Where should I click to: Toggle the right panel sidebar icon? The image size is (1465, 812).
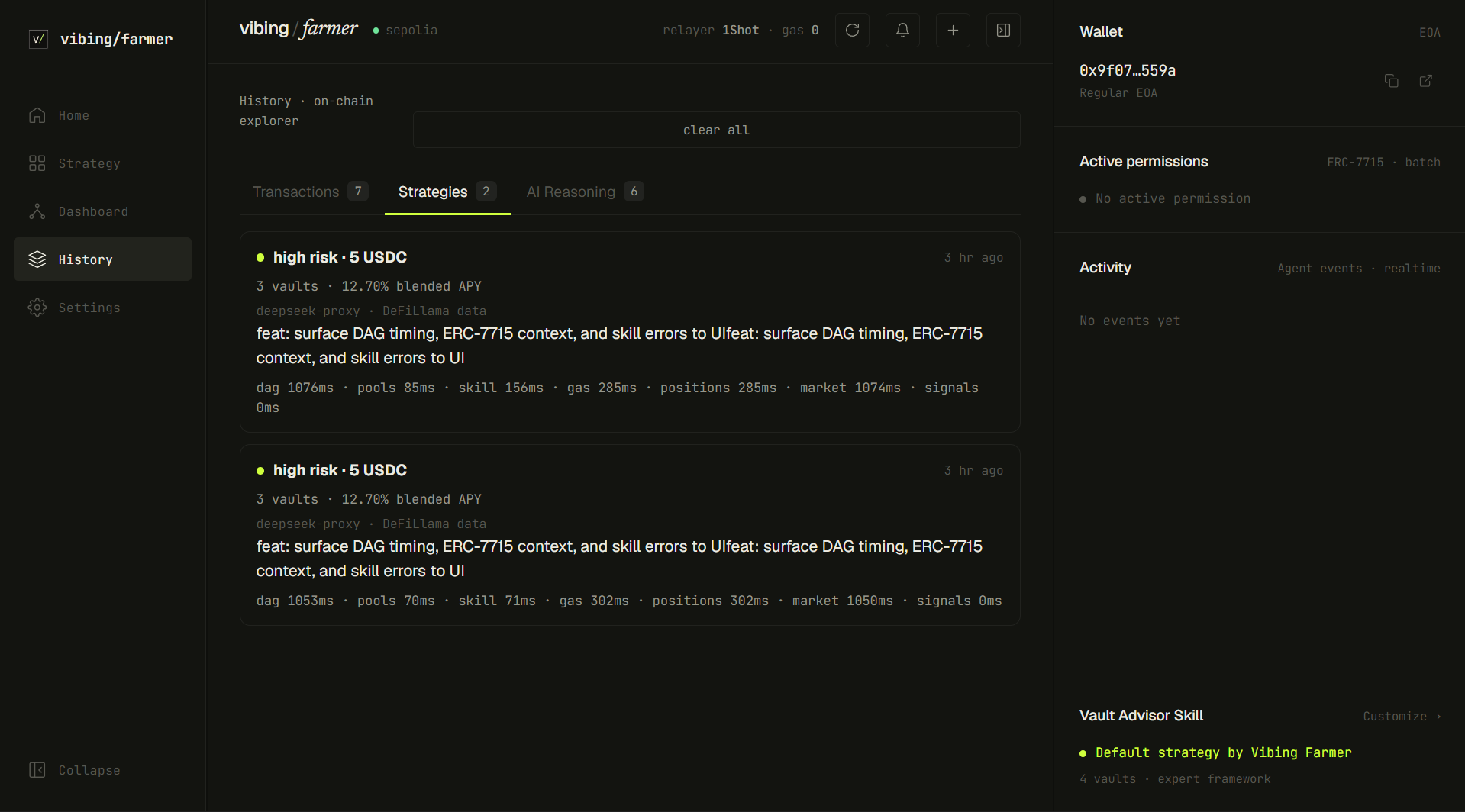click(x=1003, y=31)
